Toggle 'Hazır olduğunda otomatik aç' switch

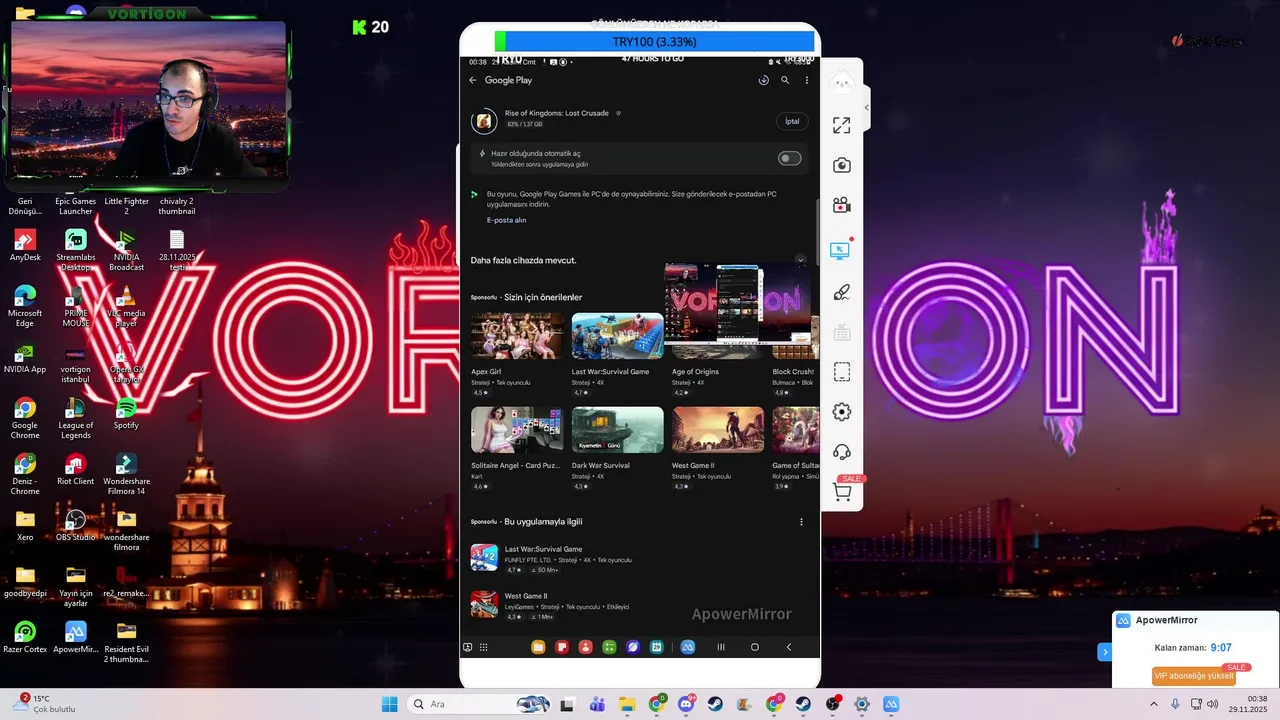790,158
